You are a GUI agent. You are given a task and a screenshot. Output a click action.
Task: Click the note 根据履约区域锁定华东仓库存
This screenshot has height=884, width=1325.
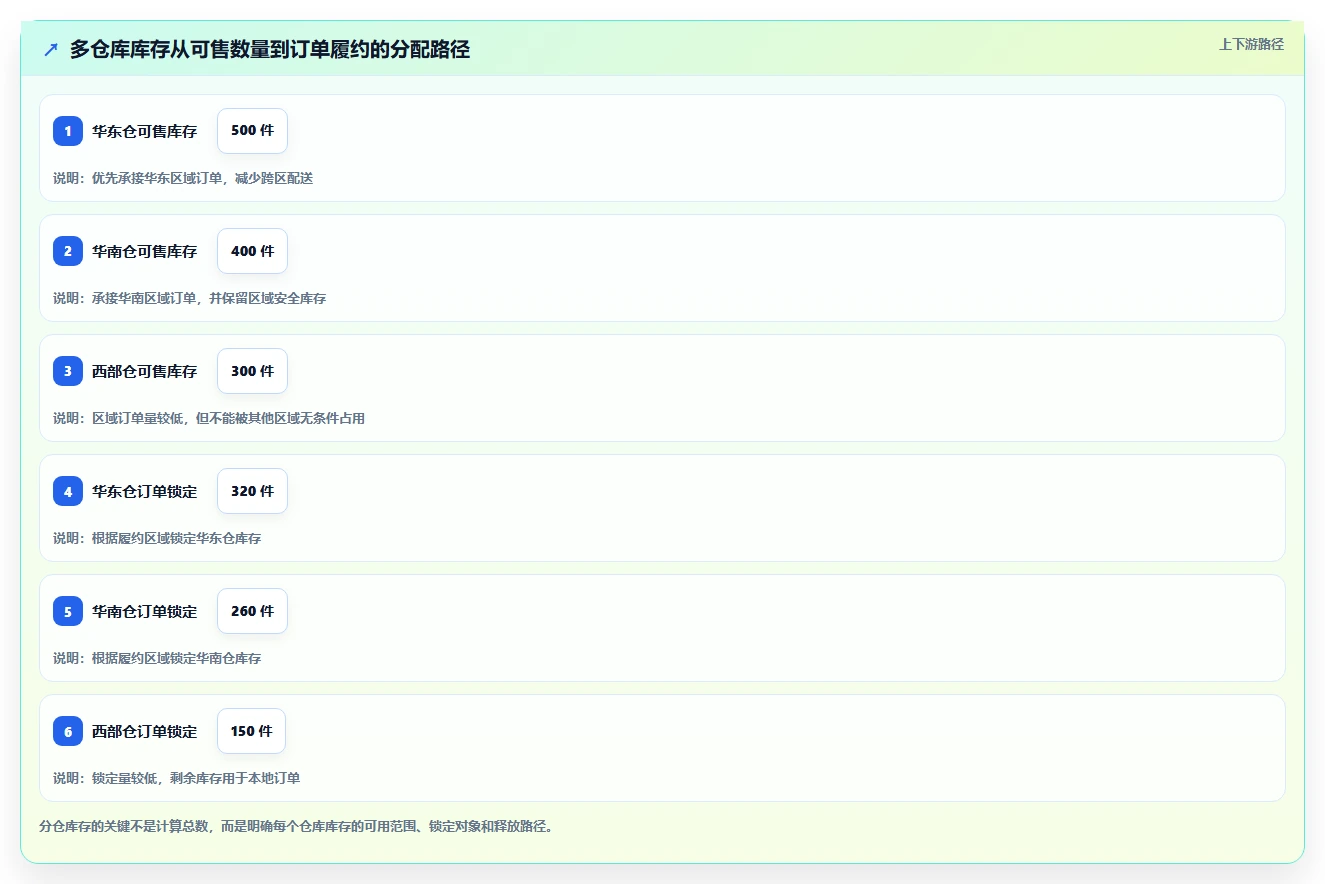coord(157,538)
